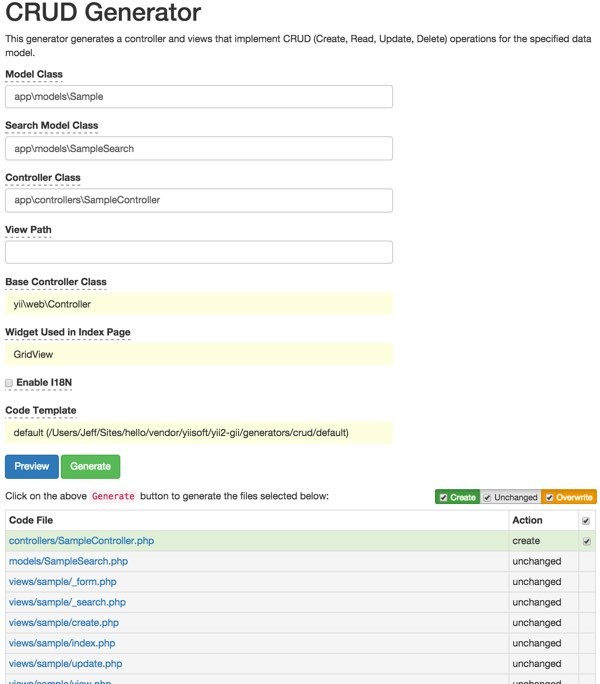Click the Controller Class label
The height and width of the screenshot is (684, 600).
pos(43,178)
